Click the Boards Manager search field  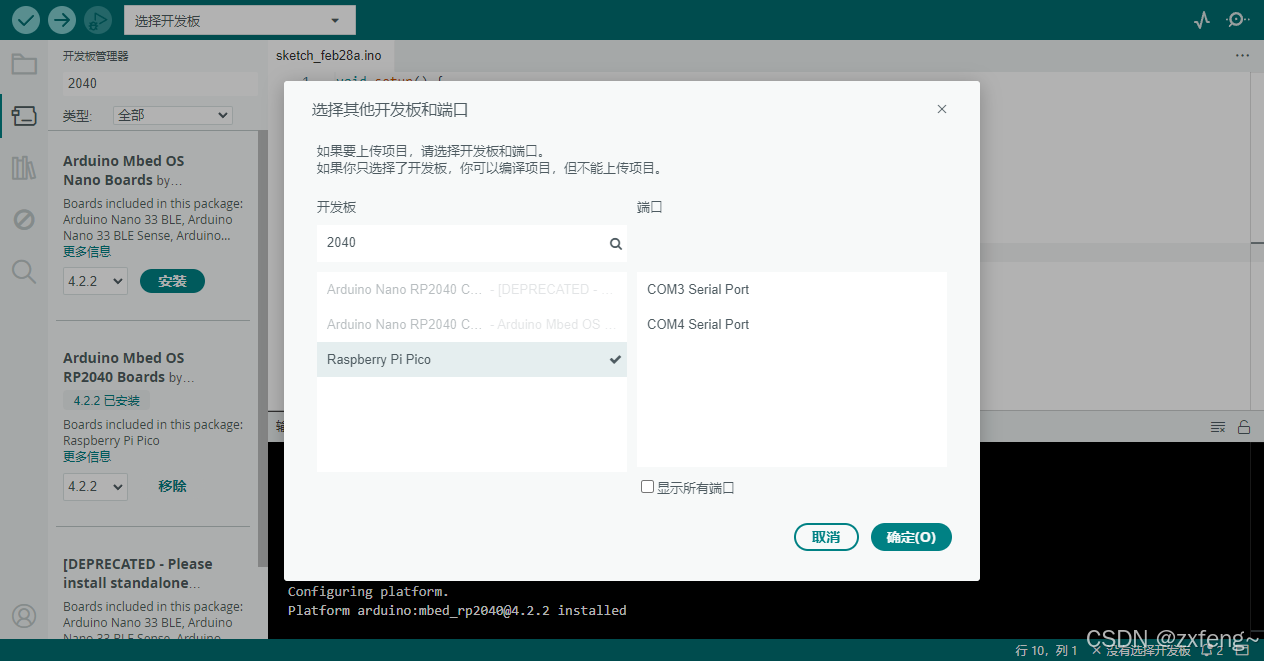[x=160, y=84]
